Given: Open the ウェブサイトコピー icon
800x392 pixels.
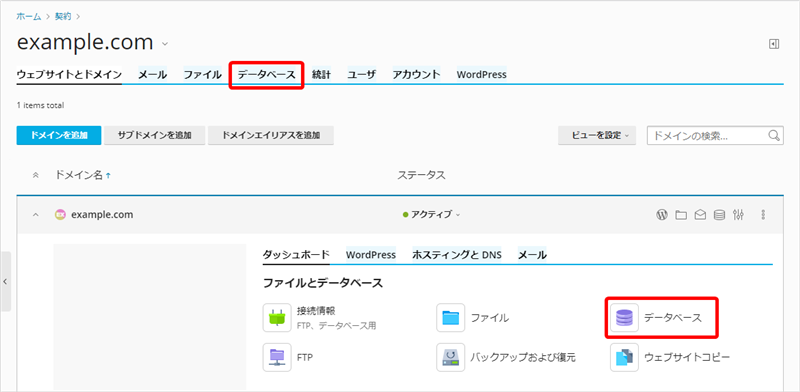Looking at the screenshot, I should point(624,357).
